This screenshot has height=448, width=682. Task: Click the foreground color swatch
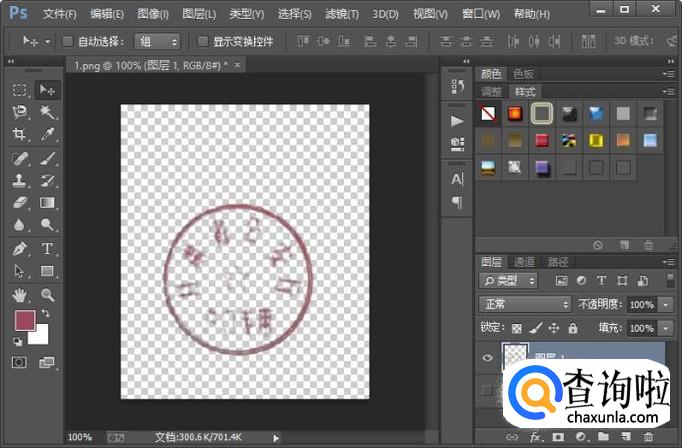click(x=24, y=321)
